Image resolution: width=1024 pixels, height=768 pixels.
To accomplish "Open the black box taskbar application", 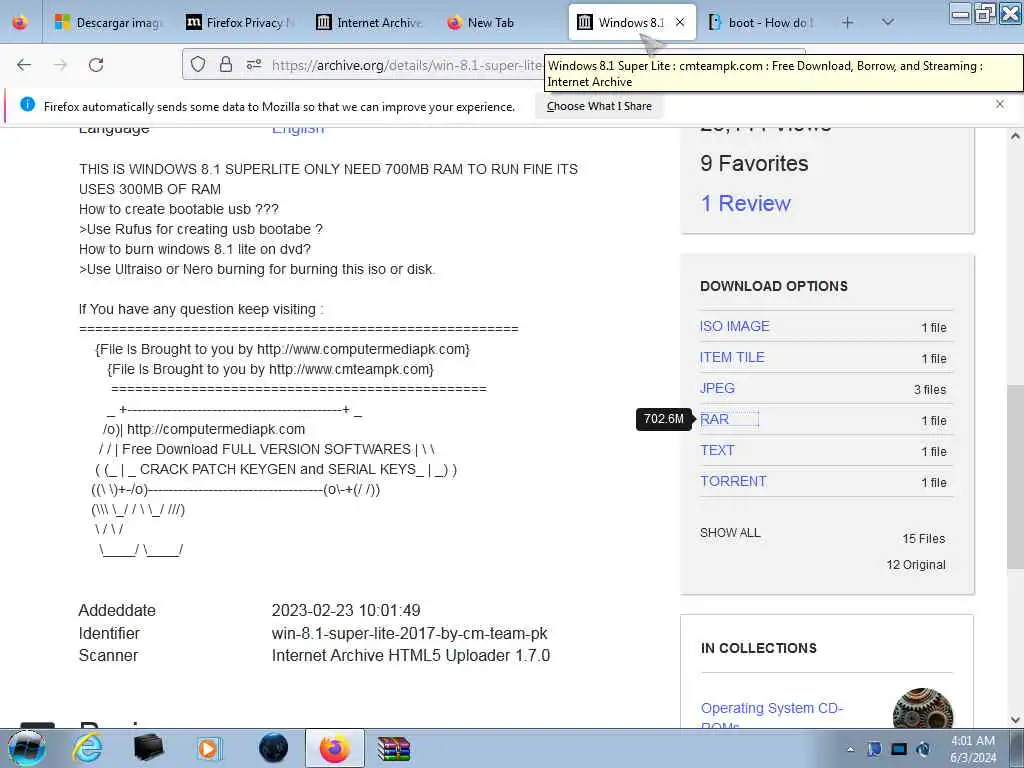I will (148, 748).
